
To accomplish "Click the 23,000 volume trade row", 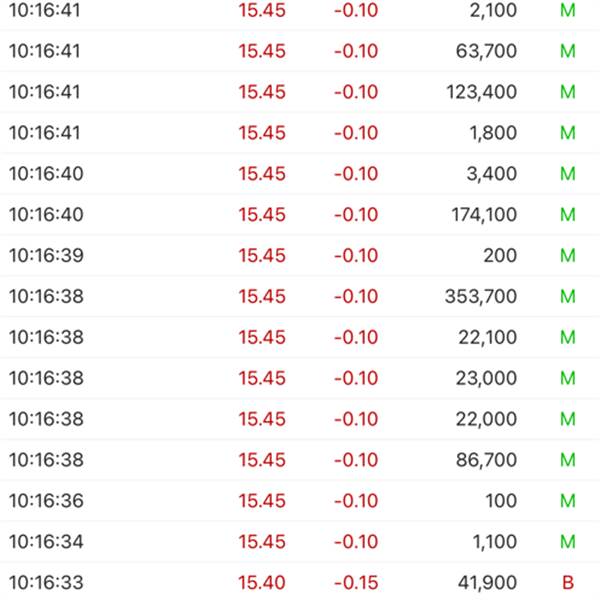I will pyautogui.click(x=300, y=378).
